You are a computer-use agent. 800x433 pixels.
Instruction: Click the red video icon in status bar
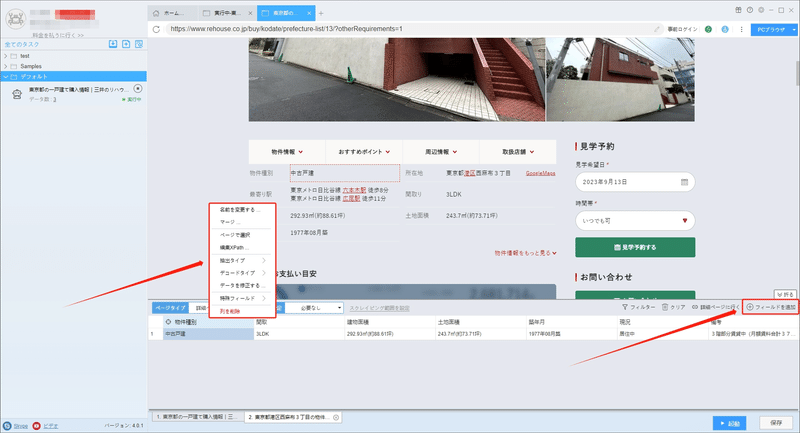point(36,425)
